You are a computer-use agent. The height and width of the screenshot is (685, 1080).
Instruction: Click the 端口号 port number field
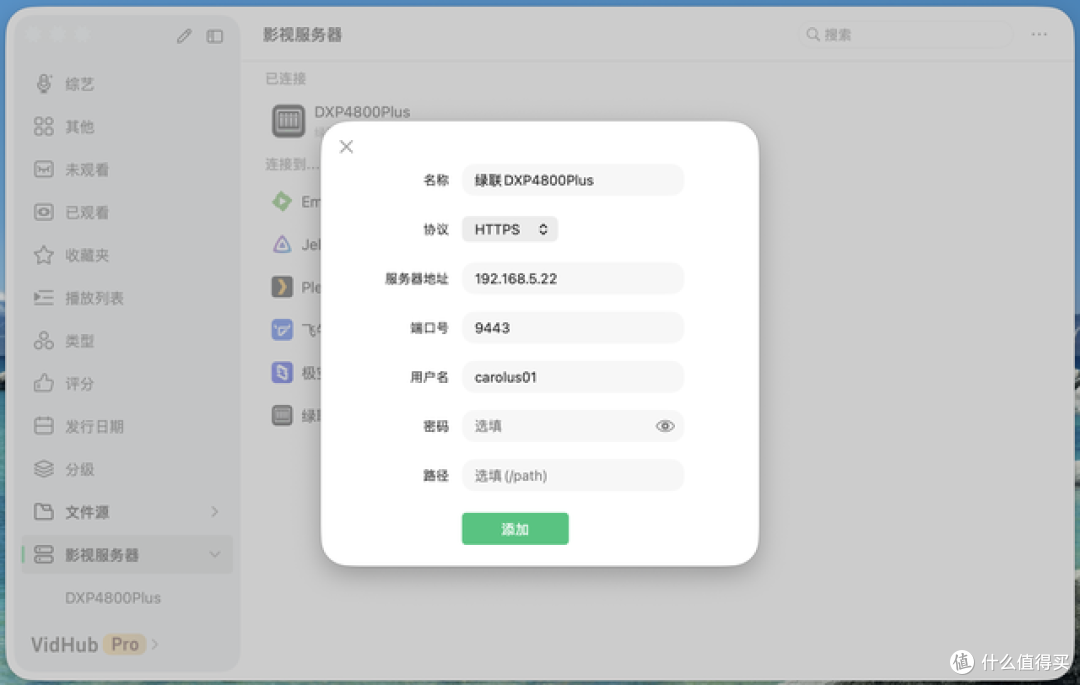(573, 328)
